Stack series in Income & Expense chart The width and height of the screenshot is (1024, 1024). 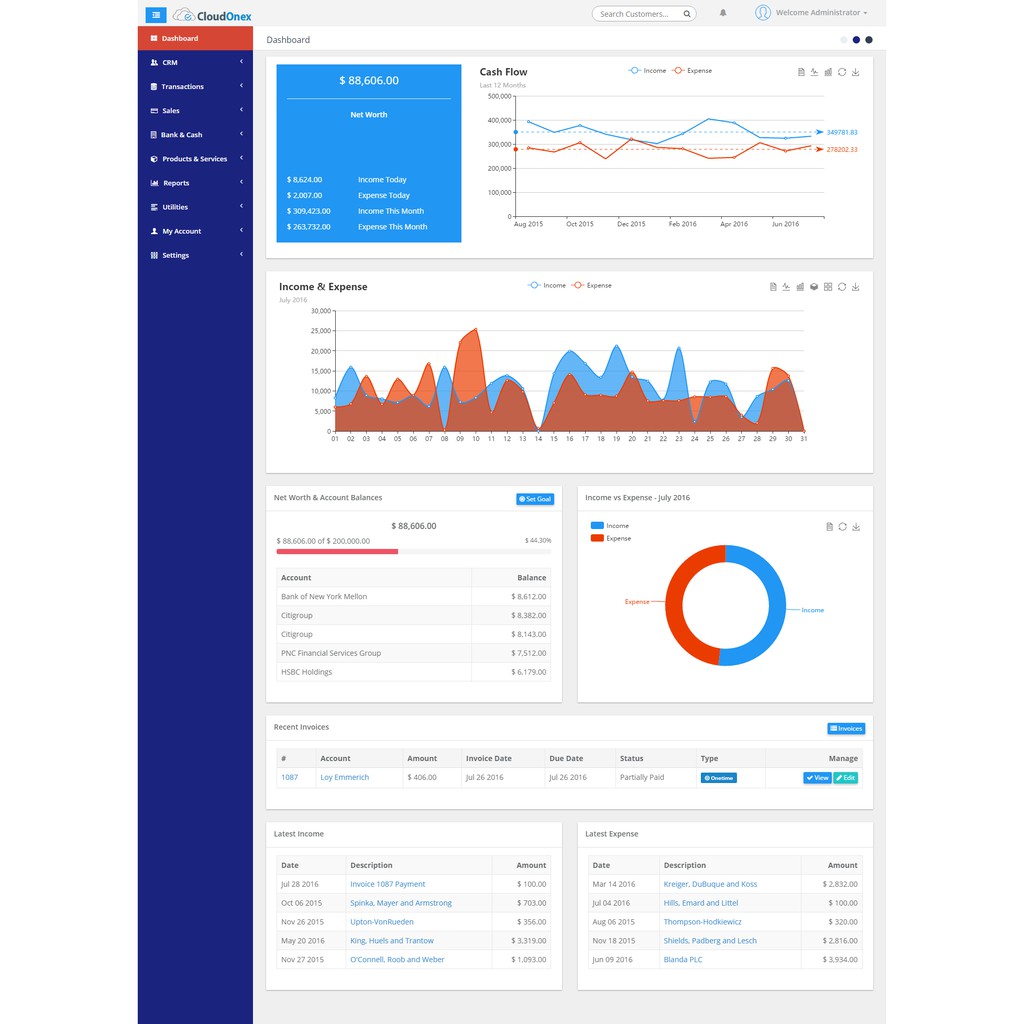pyautogui.click(x=814, y=287)
